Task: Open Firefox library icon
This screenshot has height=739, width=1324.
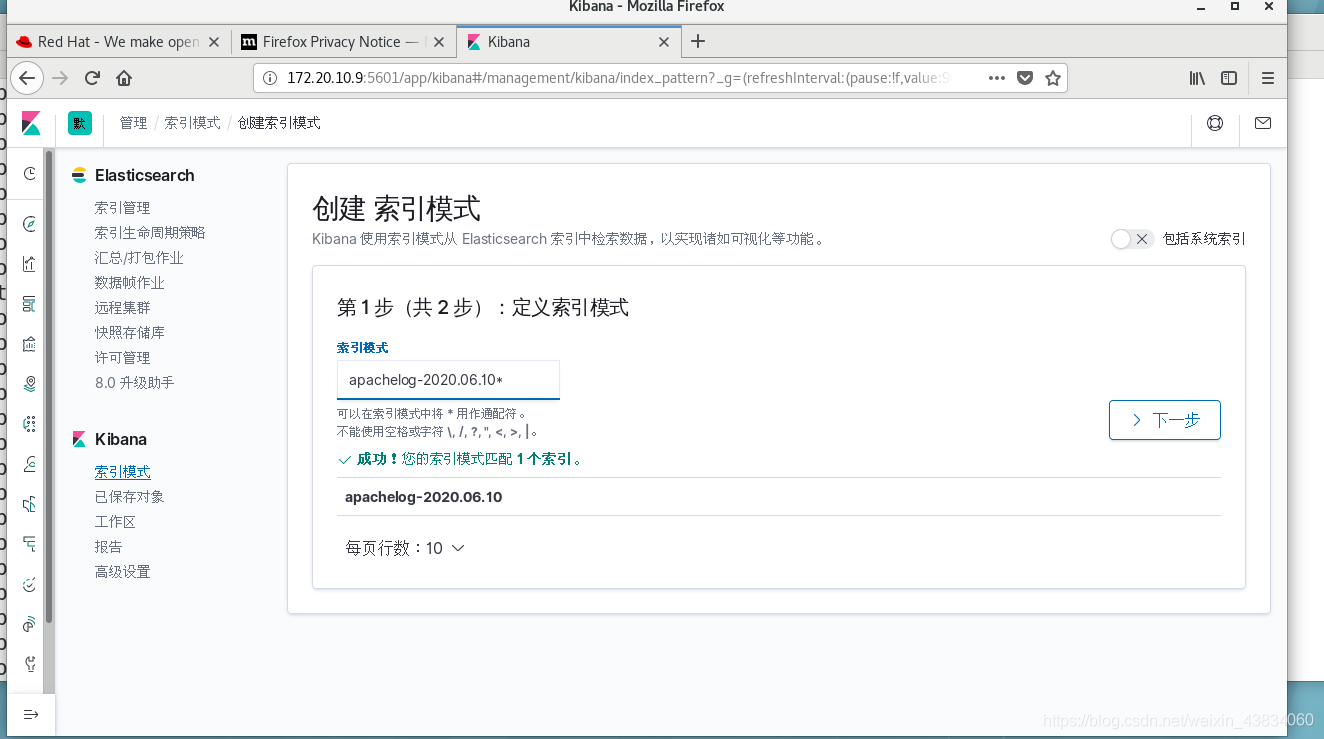Action: point(1197,78)
